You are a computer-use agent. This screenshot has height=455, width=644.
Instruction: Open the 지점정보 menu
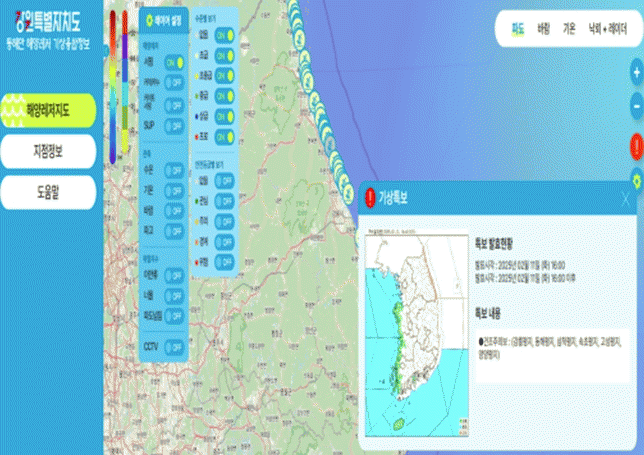click(48, 150)
